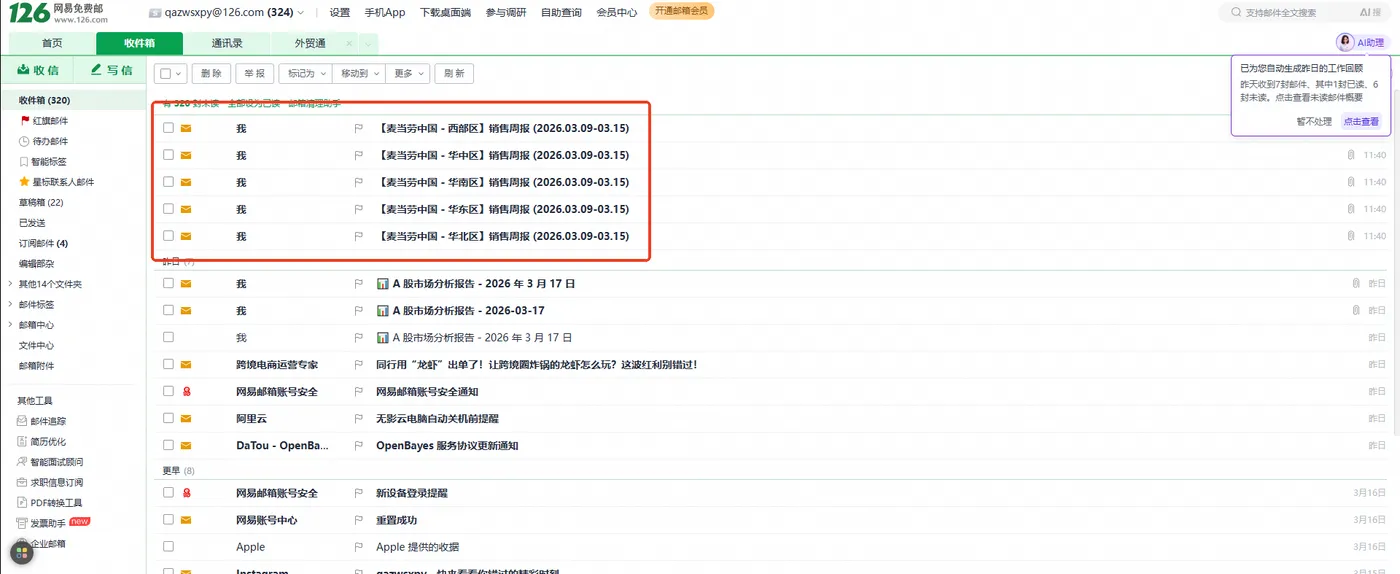
Task: Check the 跨境电商运营专家 email checkbox
Action: tap(169, 365)
